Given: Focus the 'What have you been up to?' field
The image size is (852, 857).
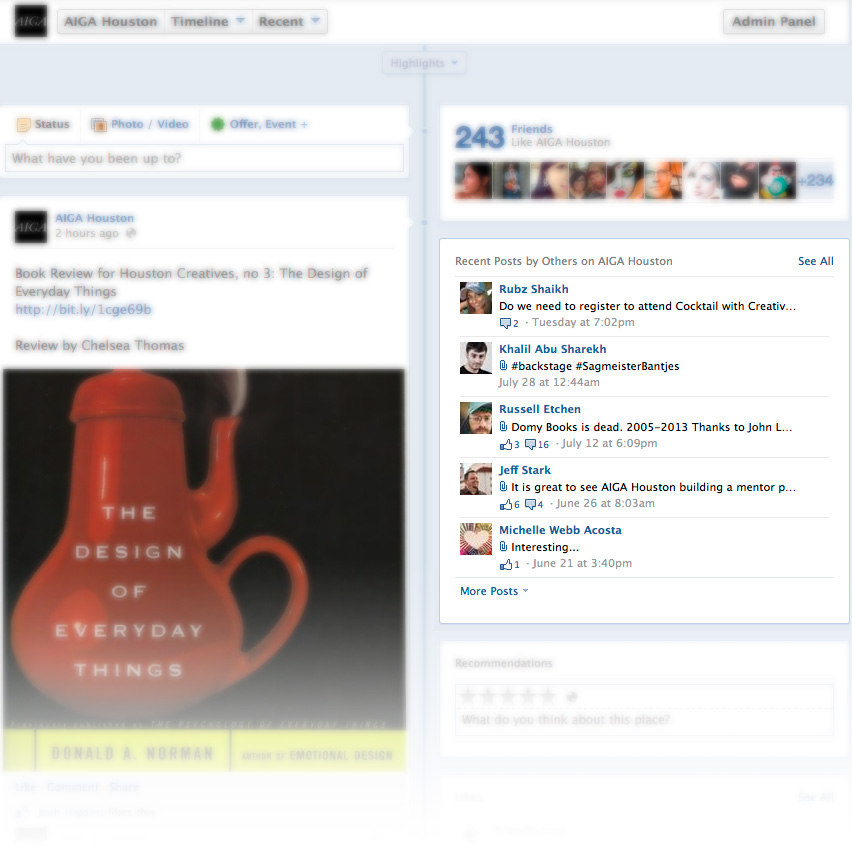Looking at the screenshot, I should click(x=204, y=159).
